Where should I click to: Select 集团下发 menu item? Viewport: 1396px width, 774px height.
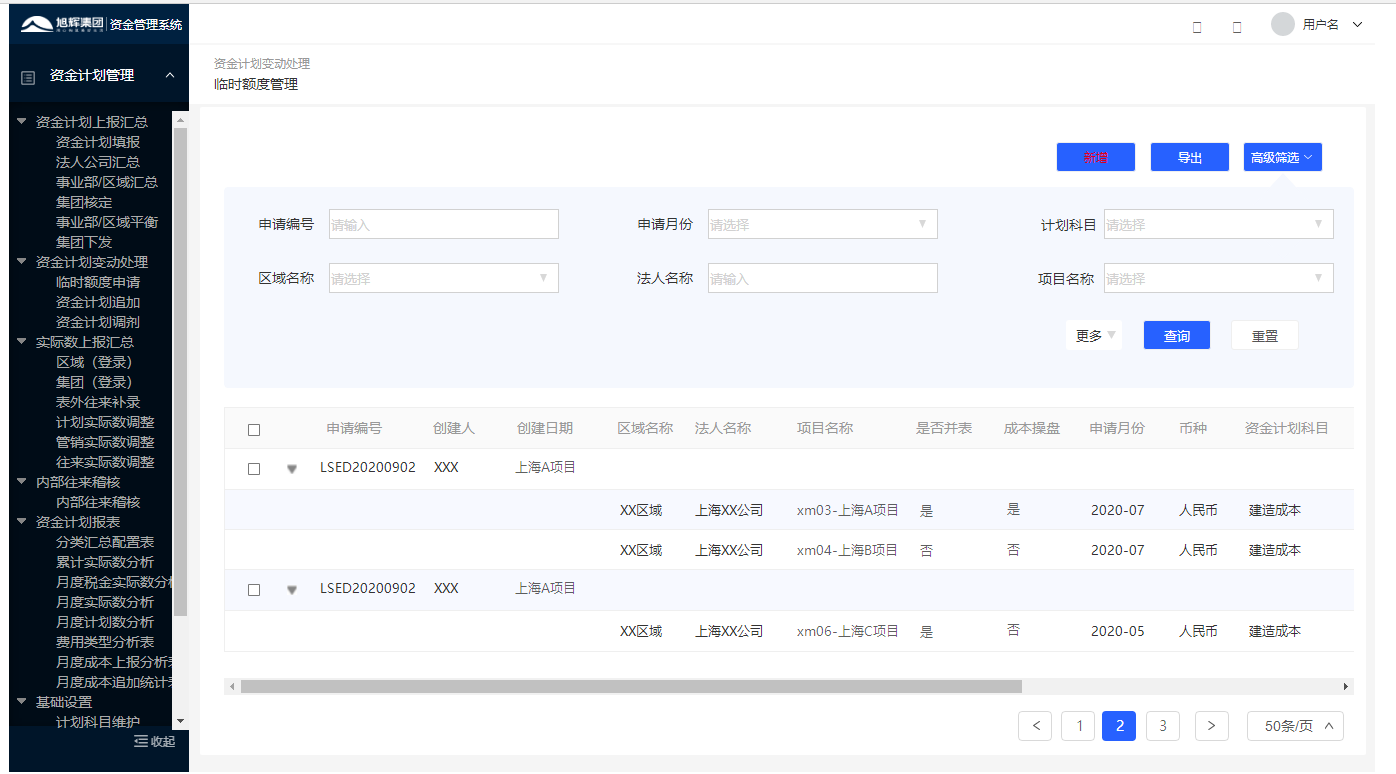[x=84, y=242]
